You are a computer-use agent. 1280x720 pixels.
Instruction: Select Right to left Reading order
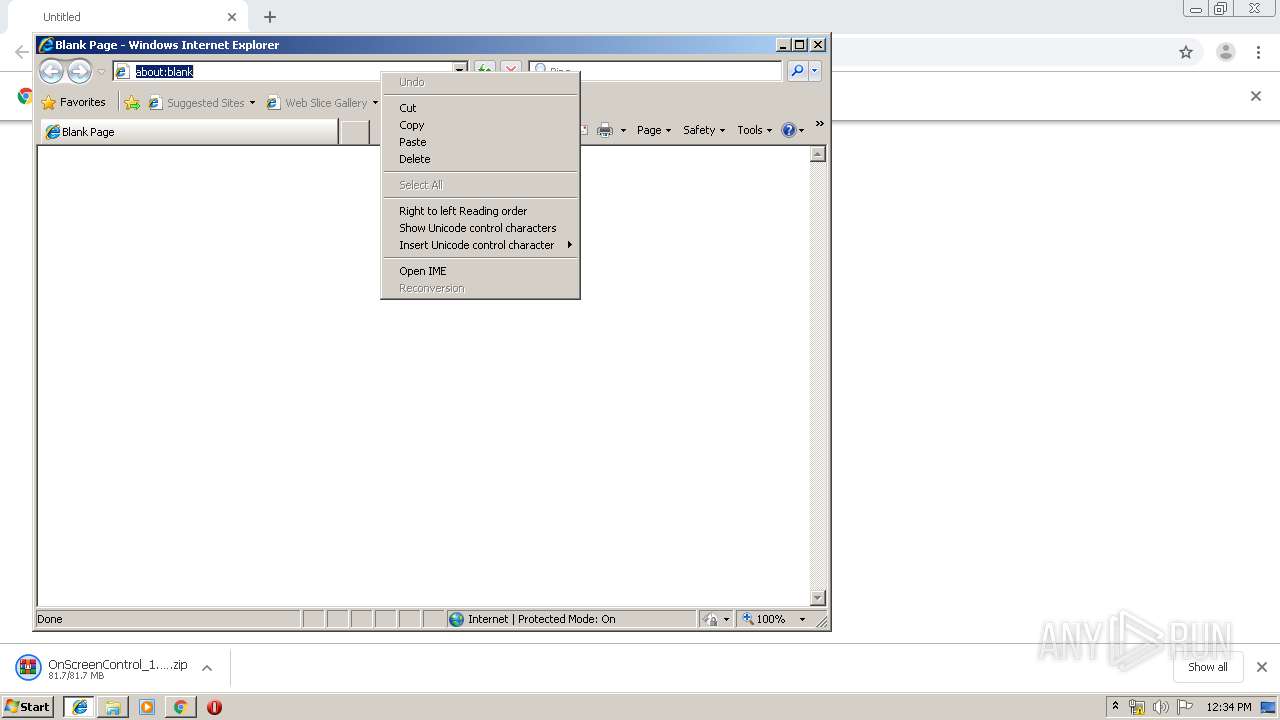tap(480, 211)
